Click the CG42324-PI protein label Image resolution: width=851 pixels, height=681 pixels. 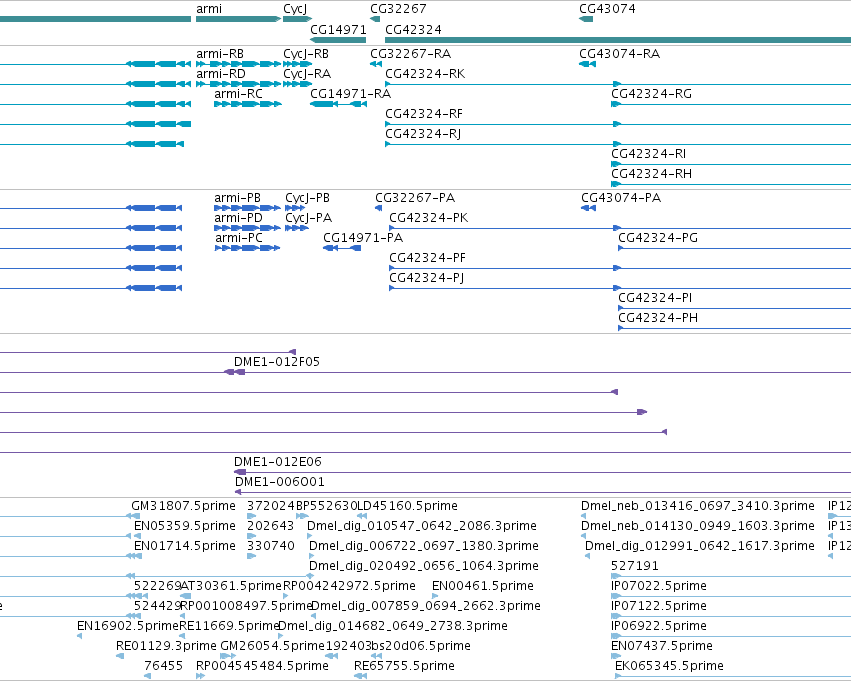(655, 298)
